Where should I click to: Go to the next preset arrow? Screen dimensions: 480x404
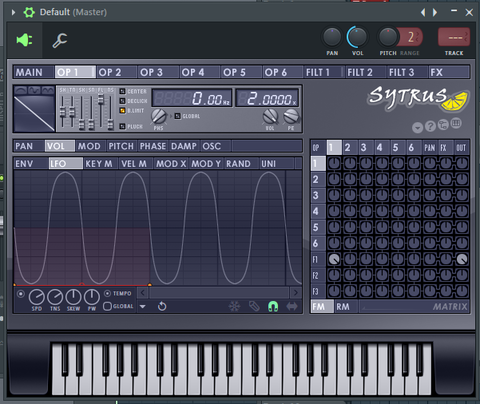pos(435,12)
